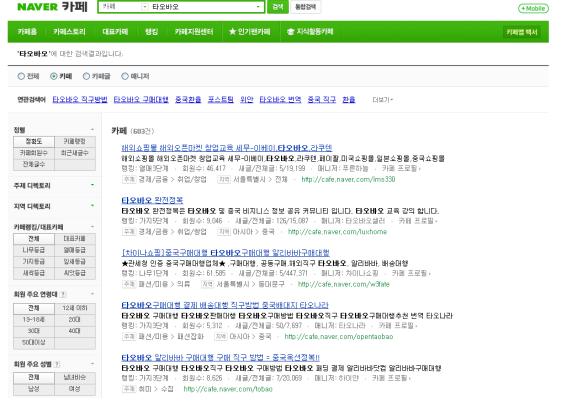Open related search 타오바오 구매대행
This screenshot has height=402, width=567.
[x=141, y=99]
